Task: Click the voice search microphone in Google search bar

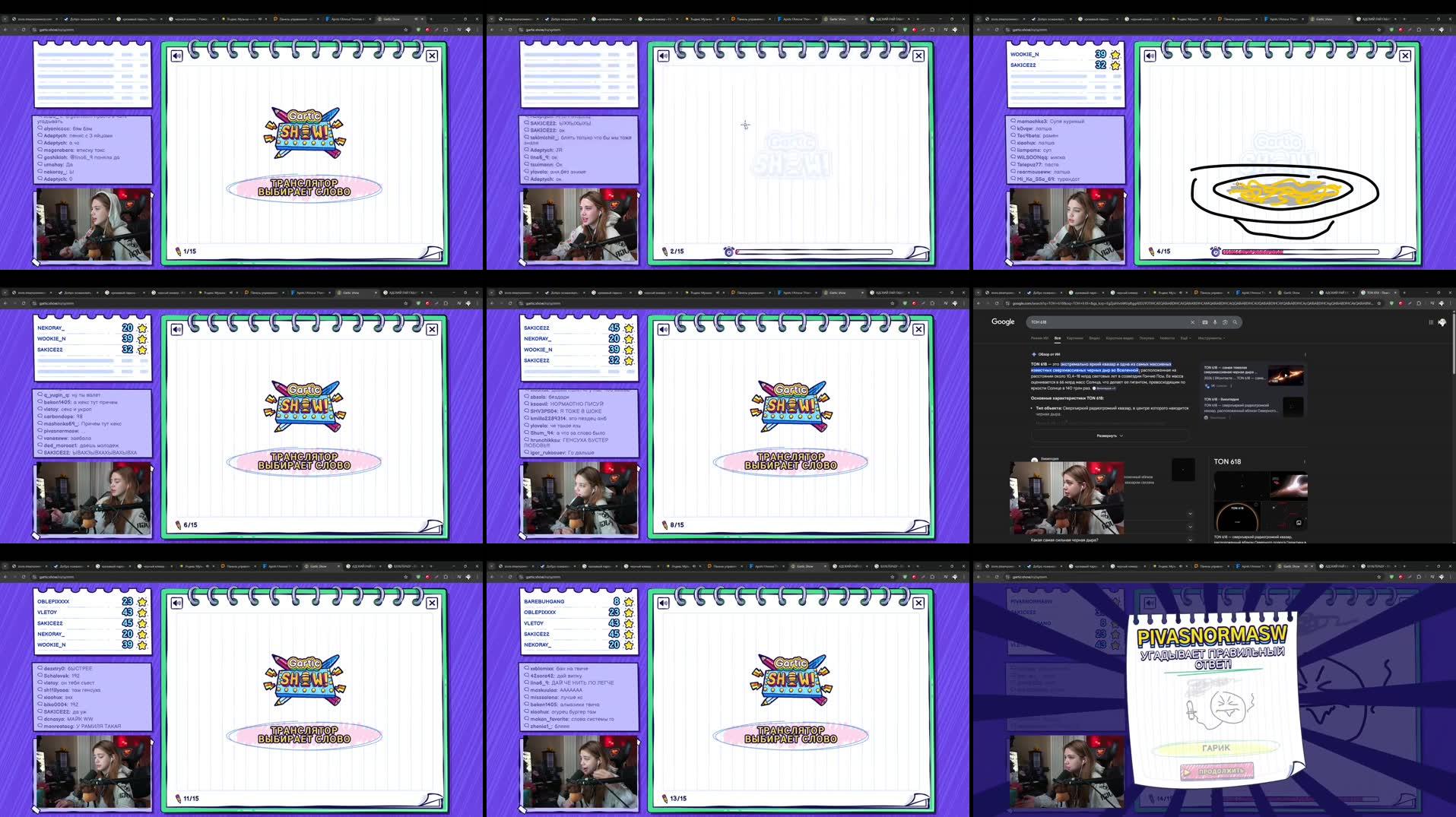Action: click(1216, 322)
